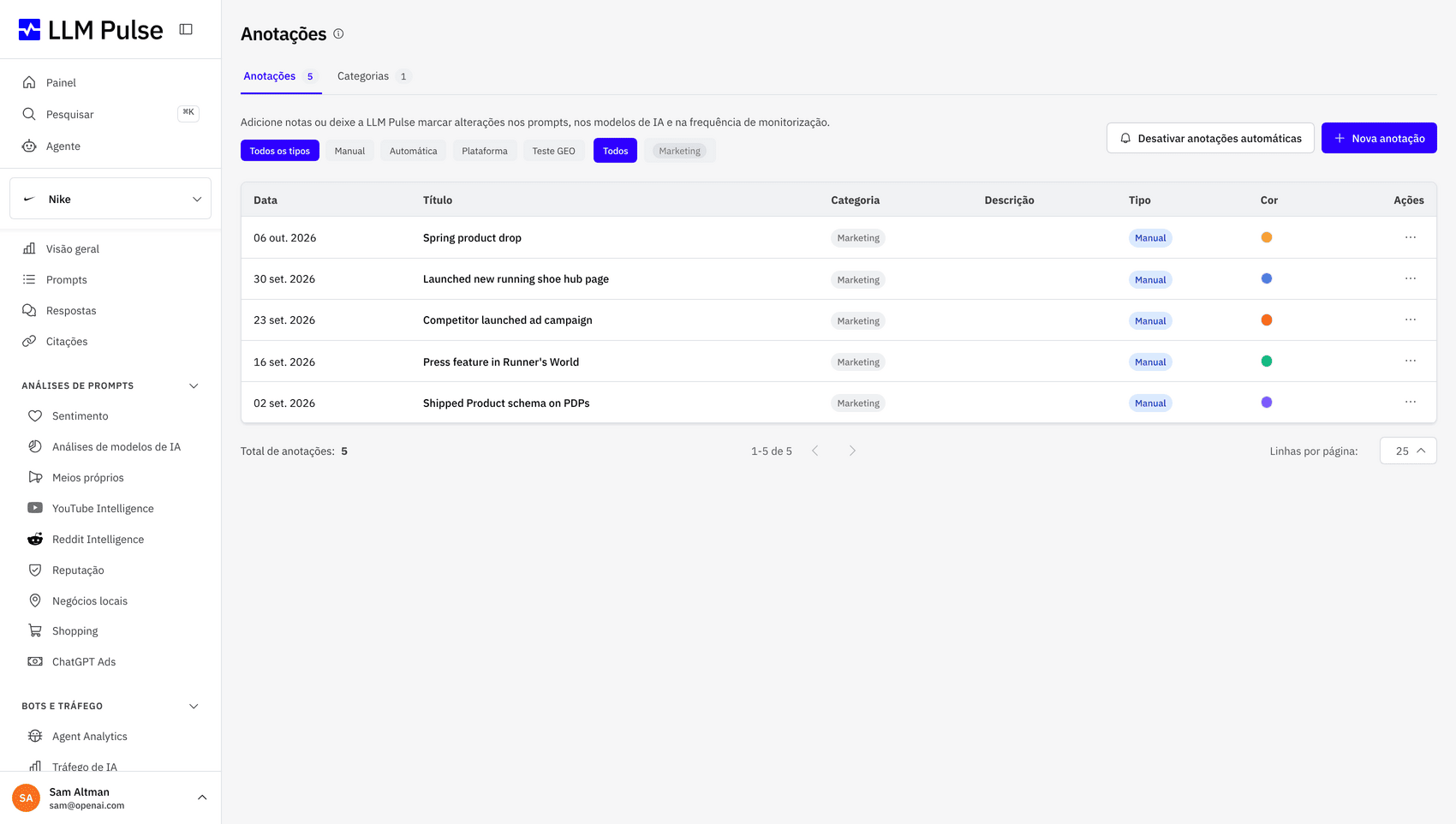Go to next page of annotations
1456x824 pixels.
tap(852, 451)
